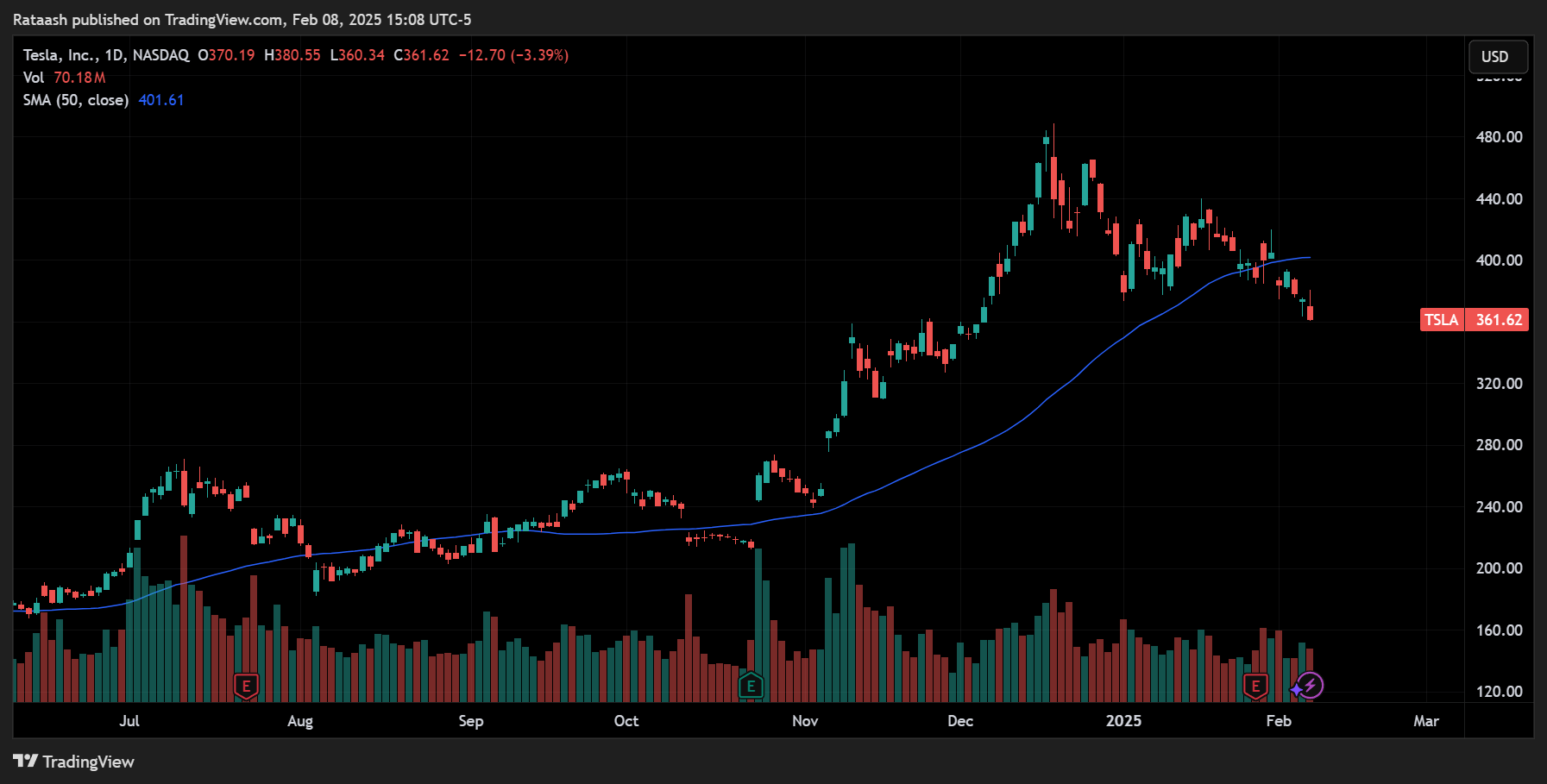Click the Vol 70.18M indicator legend

coord(65,78)
